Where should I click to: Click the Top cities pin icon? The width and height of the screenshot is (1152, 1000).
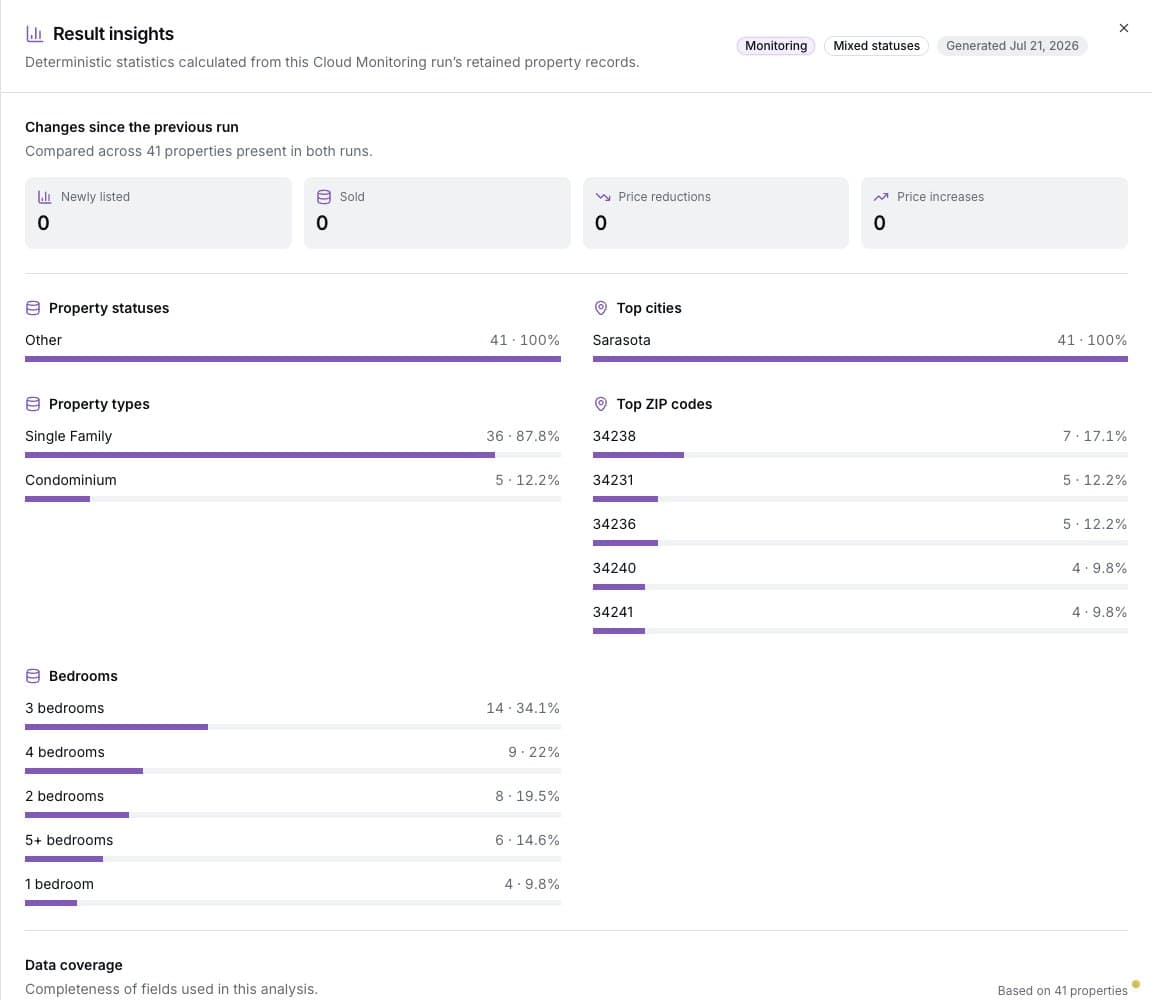(600, 308)
